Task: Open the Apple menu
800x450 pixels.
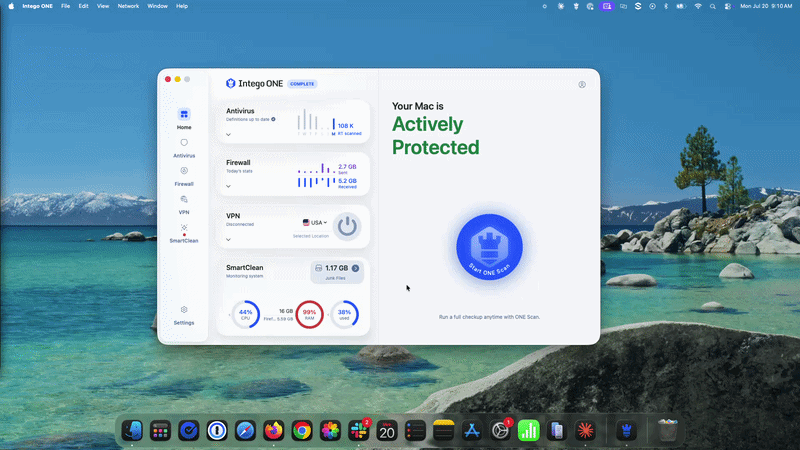Action: point(11,6)
